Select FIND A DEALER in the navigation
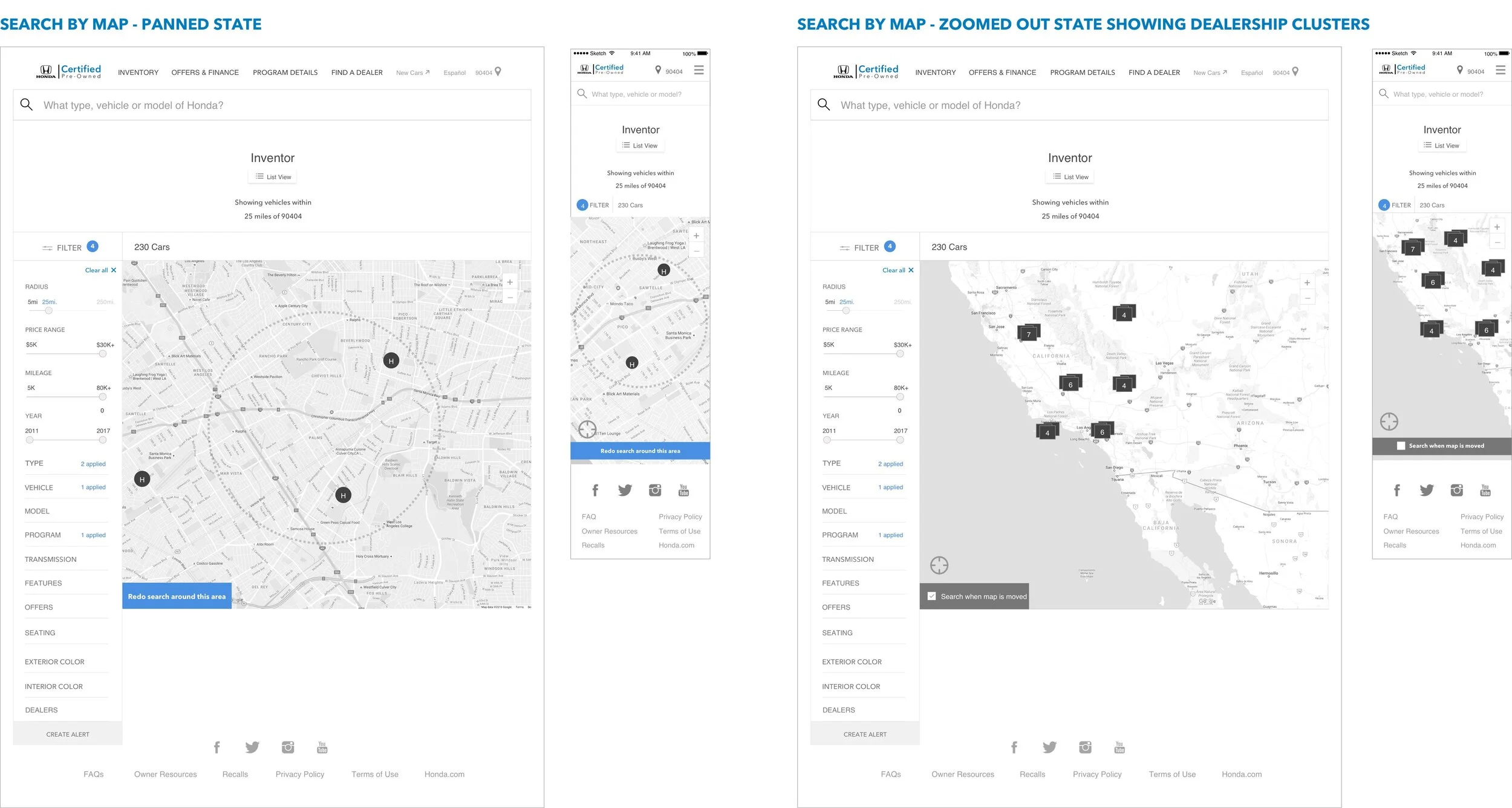 point(357,72)
